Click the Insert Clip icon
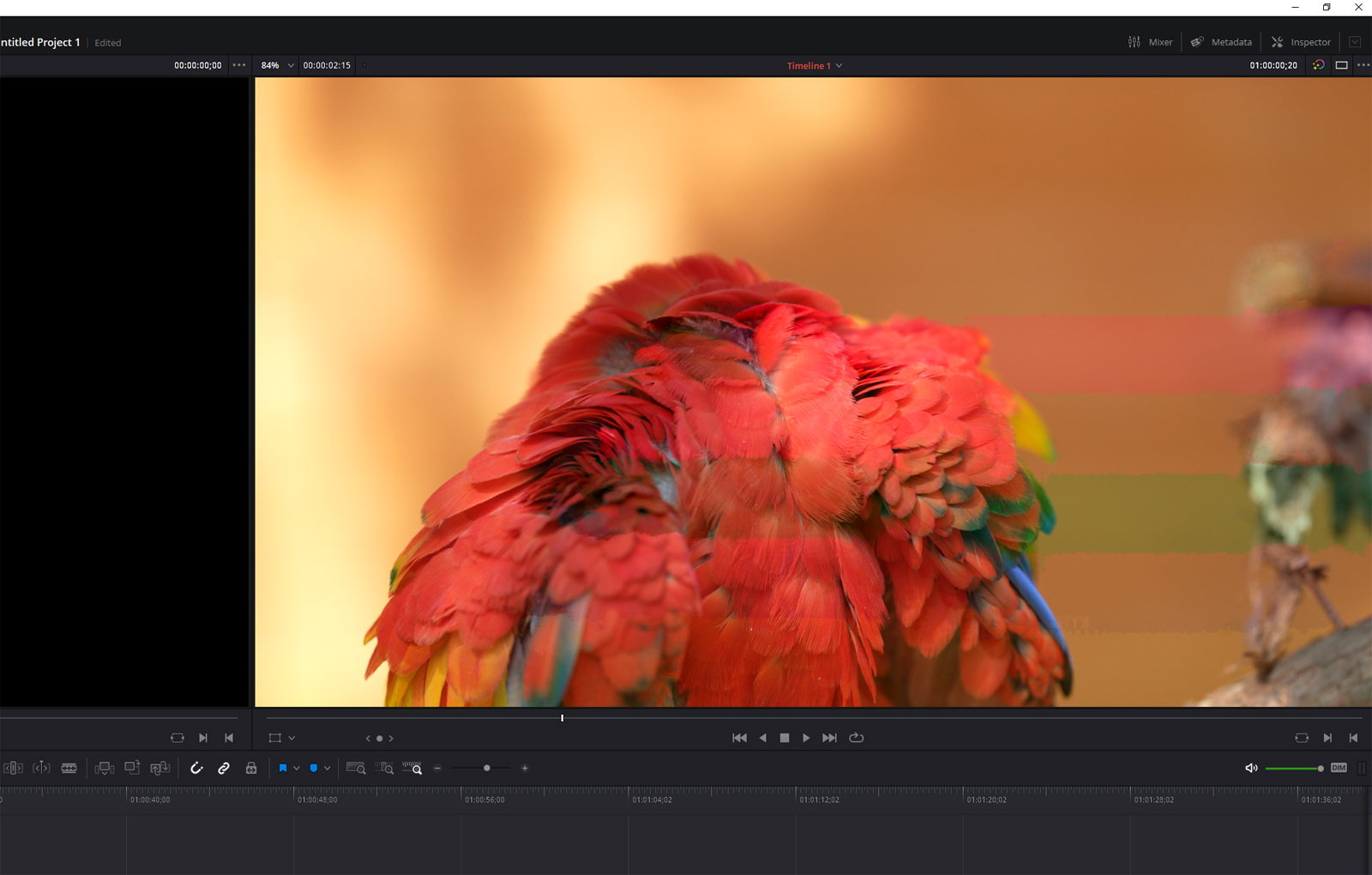 tap(105, 769)
